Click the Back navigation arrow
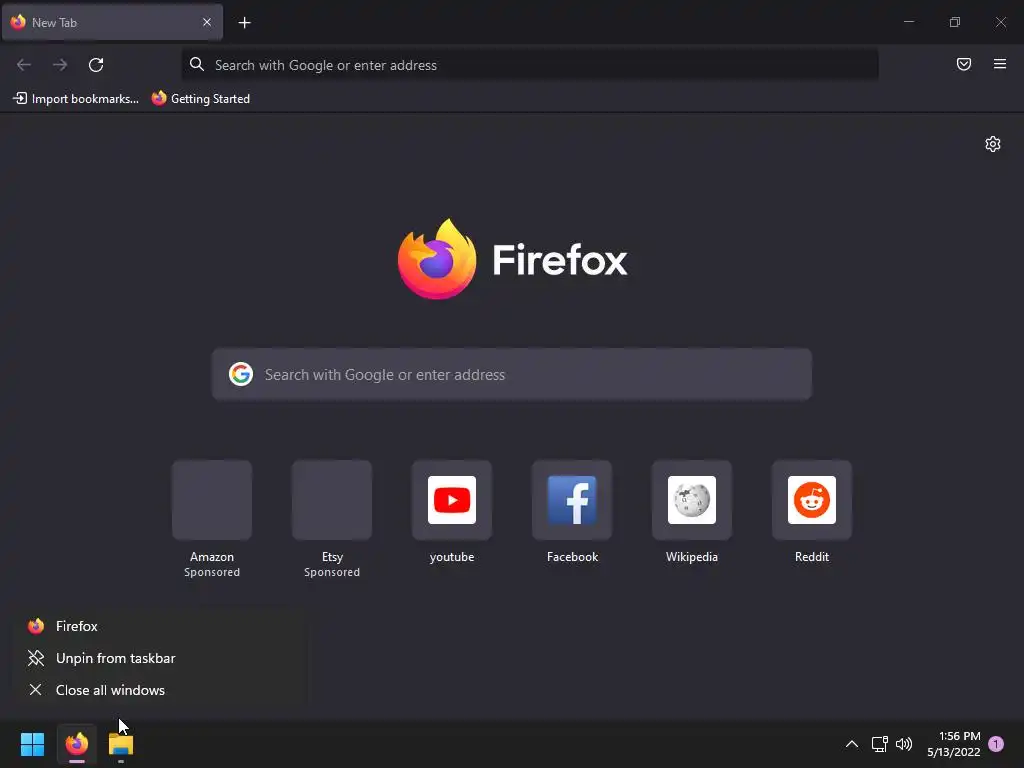 tap(24, 65)
